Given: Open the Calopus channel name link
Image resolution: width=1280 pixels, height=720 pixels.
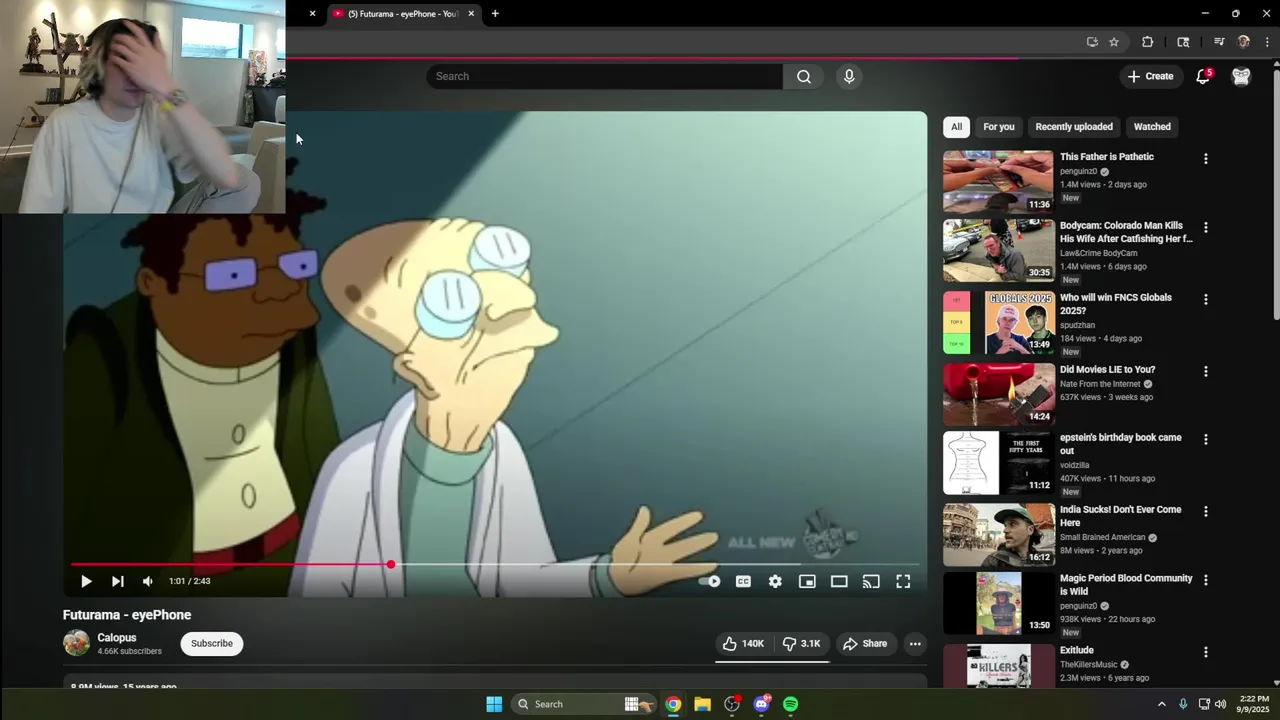Looking at the screenshot, I should (117, 637).
